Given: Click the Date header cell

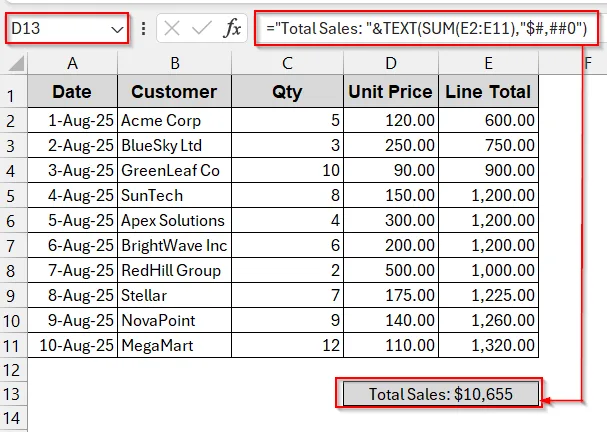Looking at the screenshot, I should [x=72, y=91].
